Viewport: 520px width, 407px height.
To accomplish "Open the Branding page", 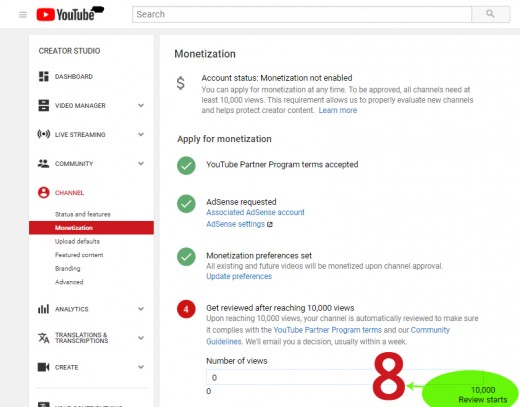I will (x=68, y=268).
